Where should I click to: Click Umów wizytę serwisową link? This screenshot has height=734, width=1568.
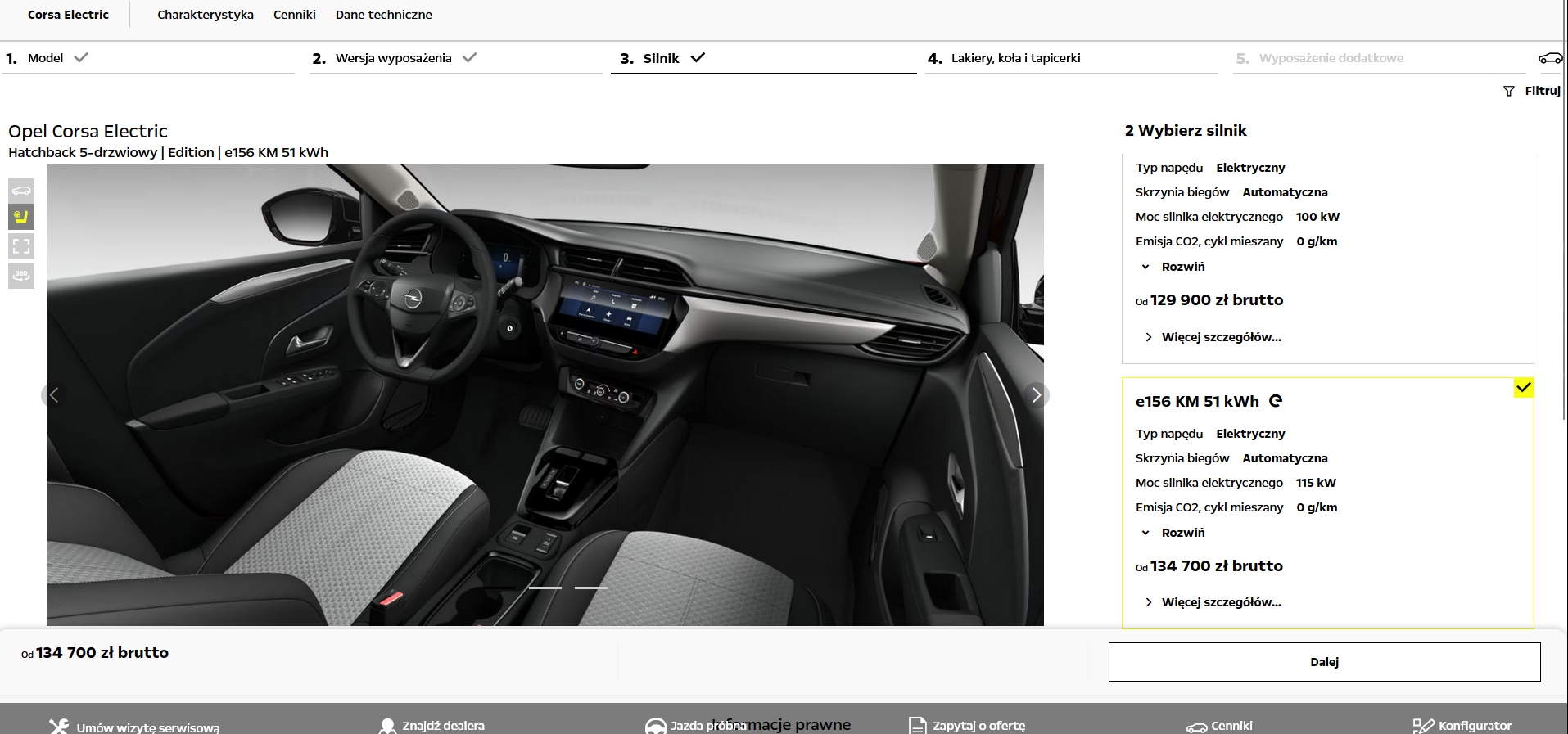pyautogui.click(x=148, y=727)
